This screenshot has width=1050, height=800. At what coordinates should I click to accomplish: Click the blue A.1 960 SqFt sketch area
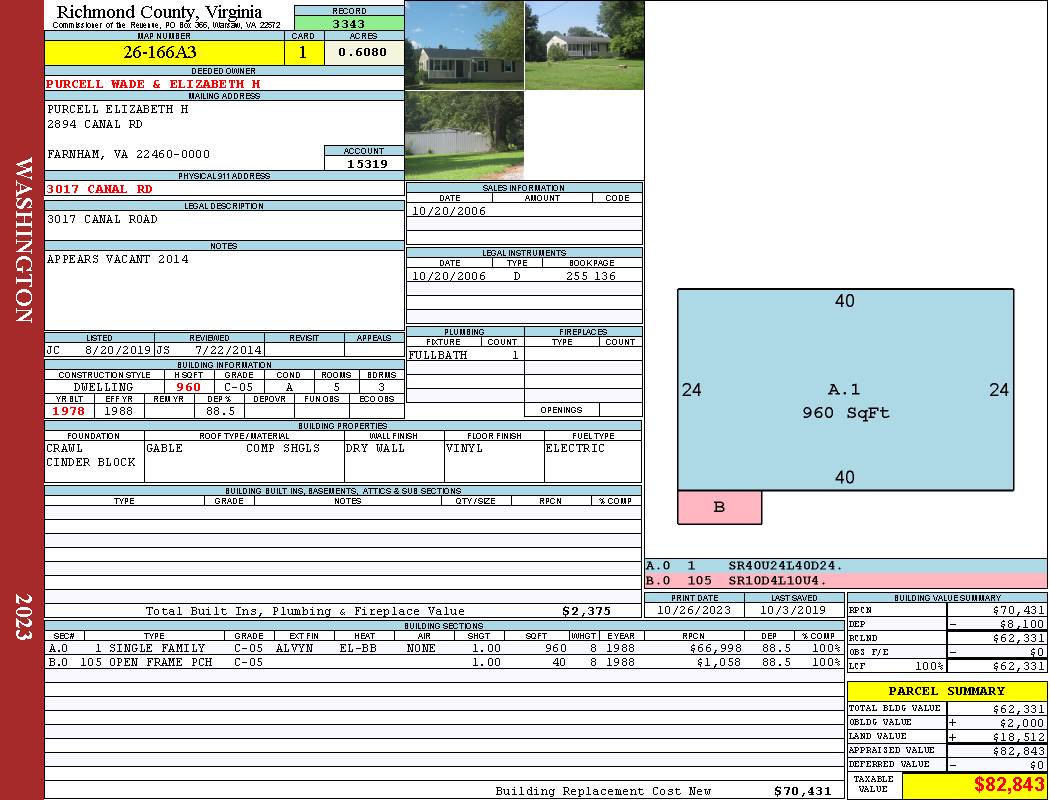[845, 400]
